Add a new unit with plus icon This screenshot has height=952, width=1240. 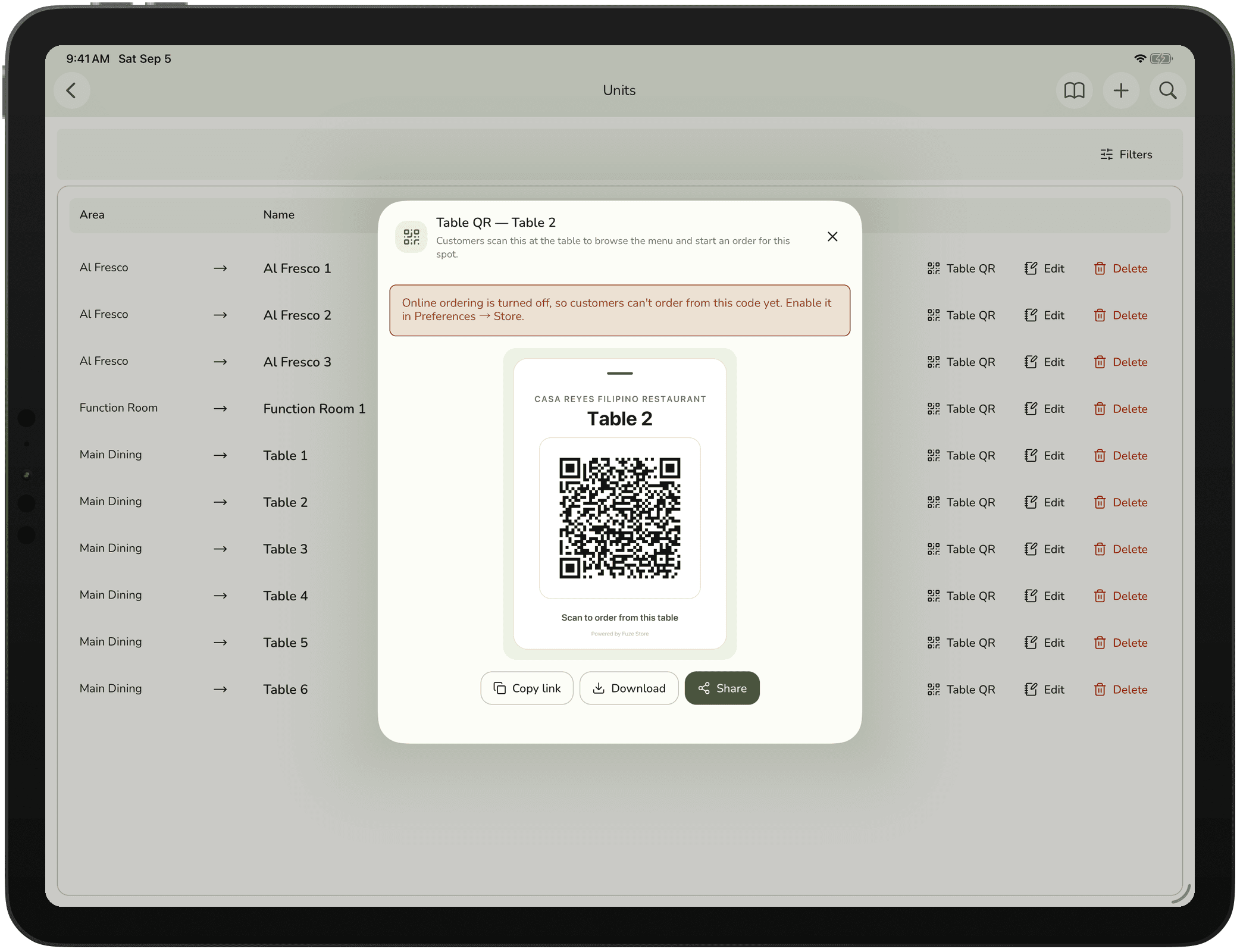coord(1121,90)
